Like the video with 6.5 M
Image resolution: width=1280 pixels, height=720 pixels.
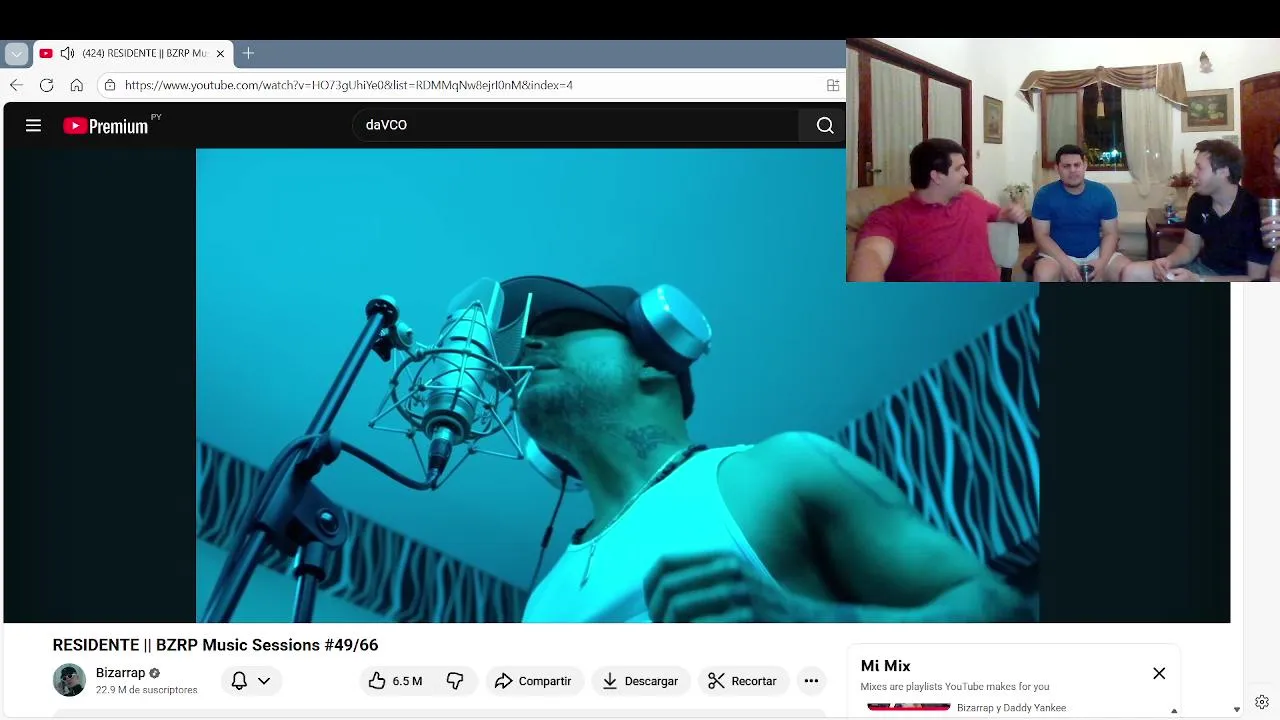pyautogui.click(x=396, y=681)
